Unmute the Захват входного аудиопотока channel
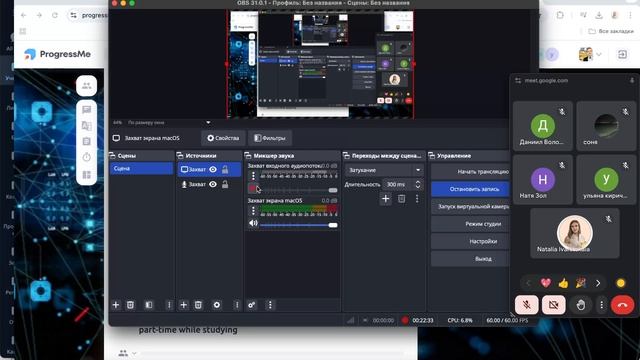Viewport: 640px width, 360px height. 253,189
